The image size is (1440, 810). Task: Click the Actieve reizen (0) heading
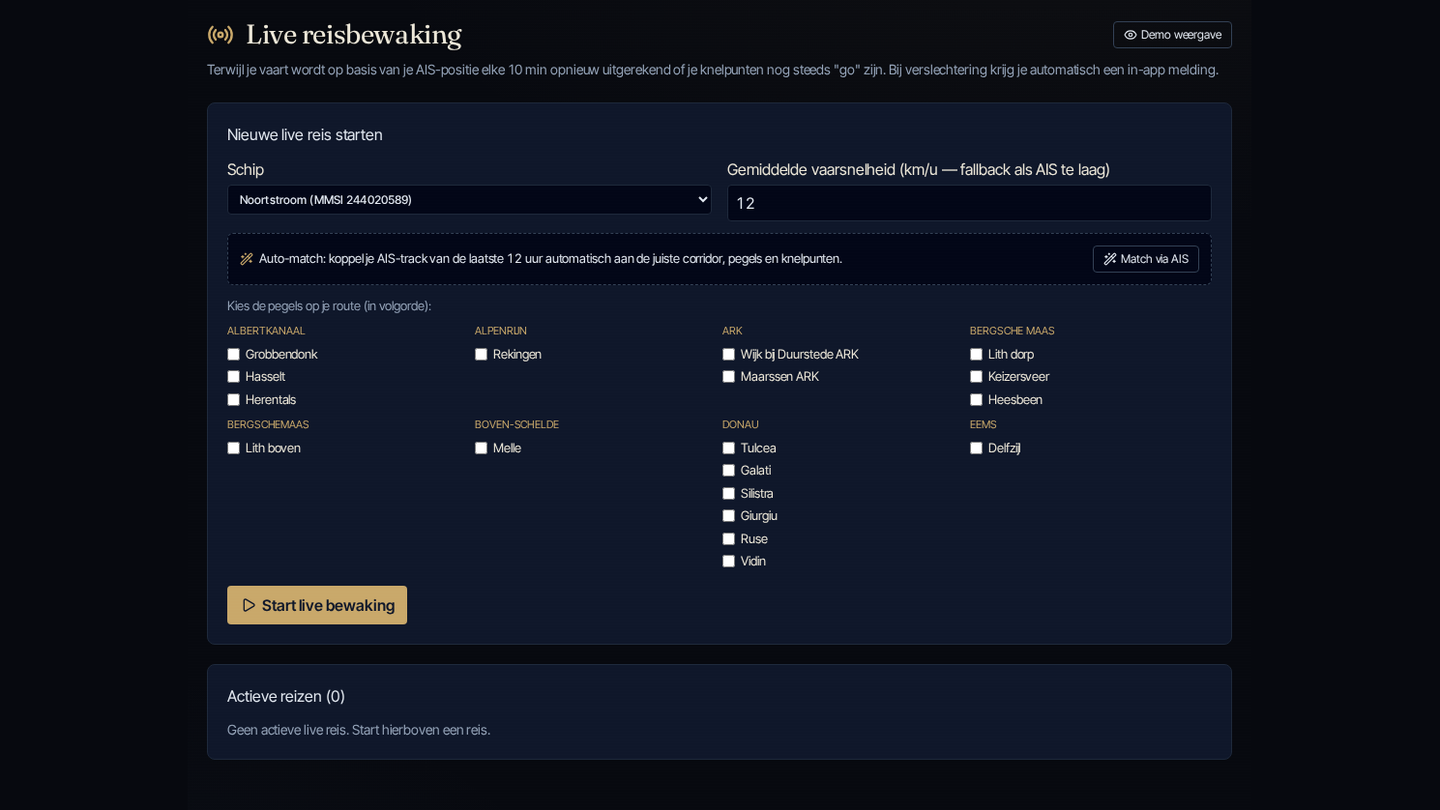click(286, 696)
